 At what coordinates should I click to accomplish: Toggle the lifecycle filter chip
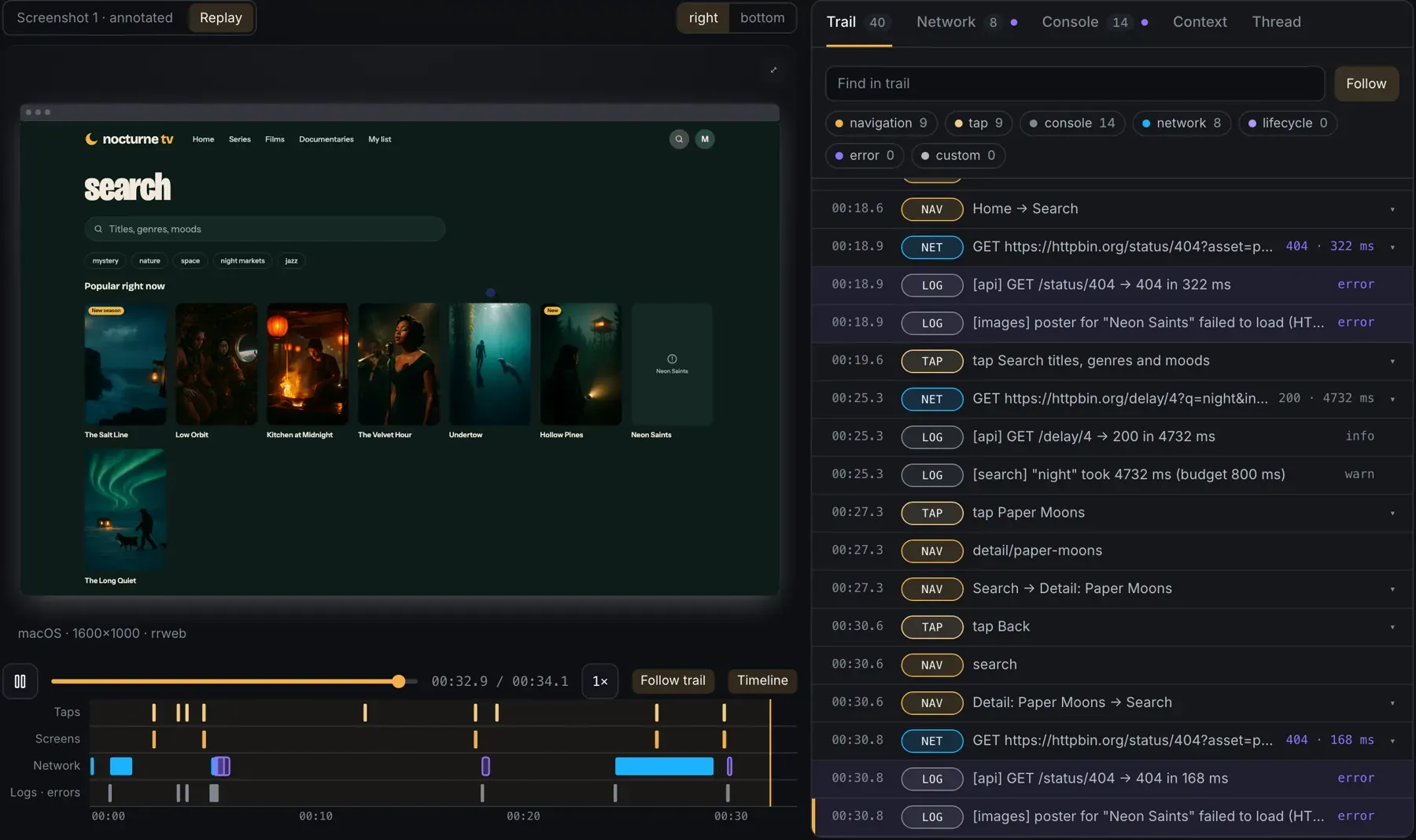1288,123
